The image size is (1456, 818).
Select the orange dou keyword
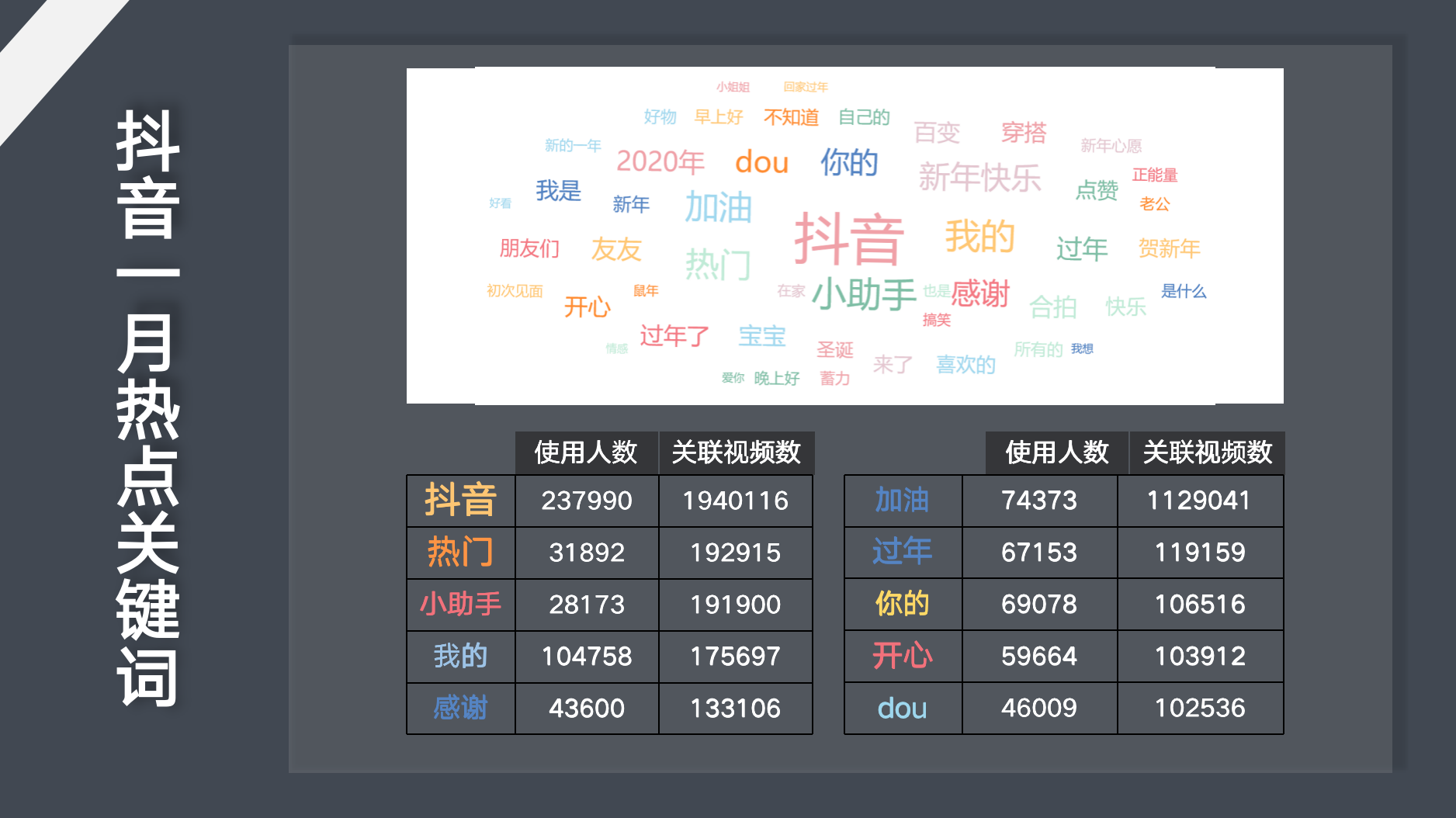click(761, 162)
